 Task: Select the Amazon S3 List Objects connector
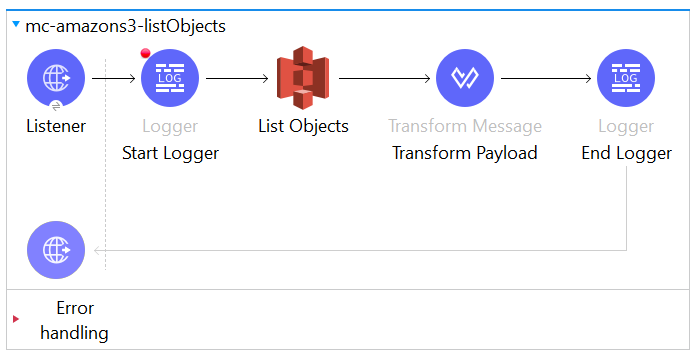303,78
